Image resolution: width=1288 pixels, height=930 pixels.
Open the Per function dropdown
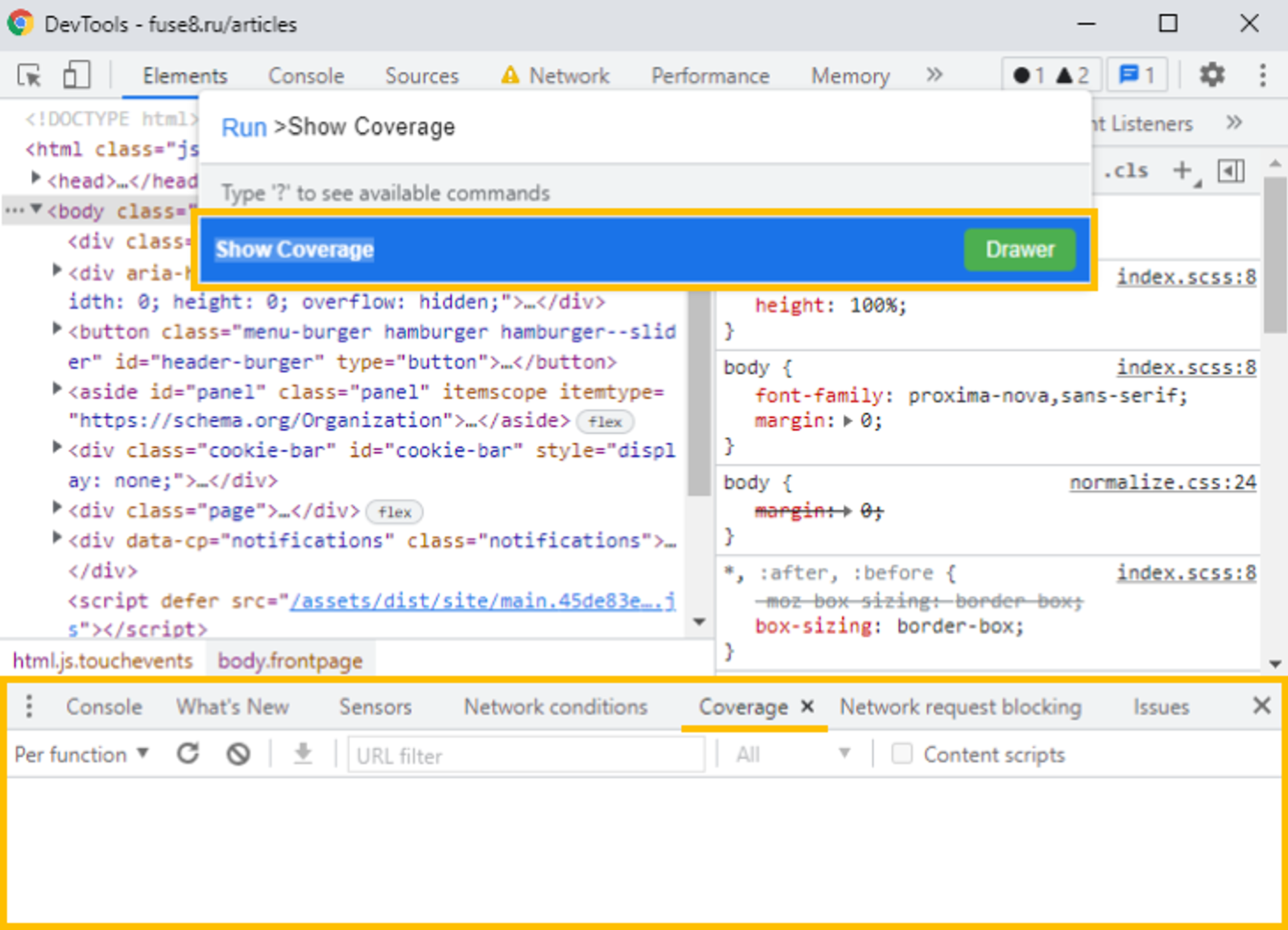tap(81, 754)
